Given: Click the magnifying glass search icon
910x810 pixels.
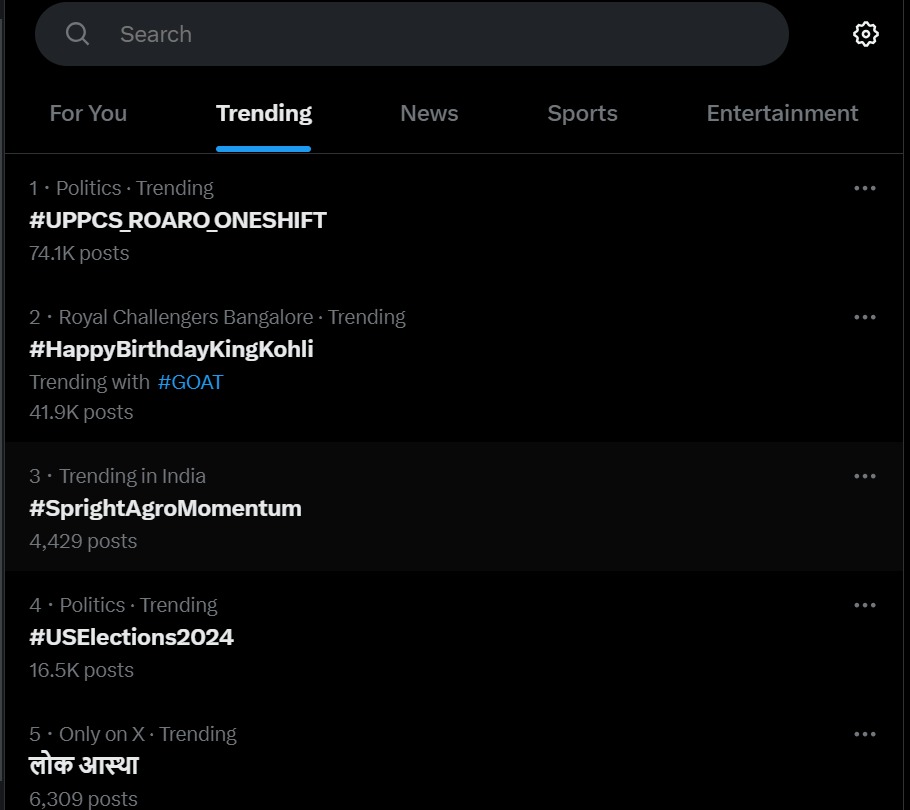Looking at the screenshot, I should click(77, 34).
